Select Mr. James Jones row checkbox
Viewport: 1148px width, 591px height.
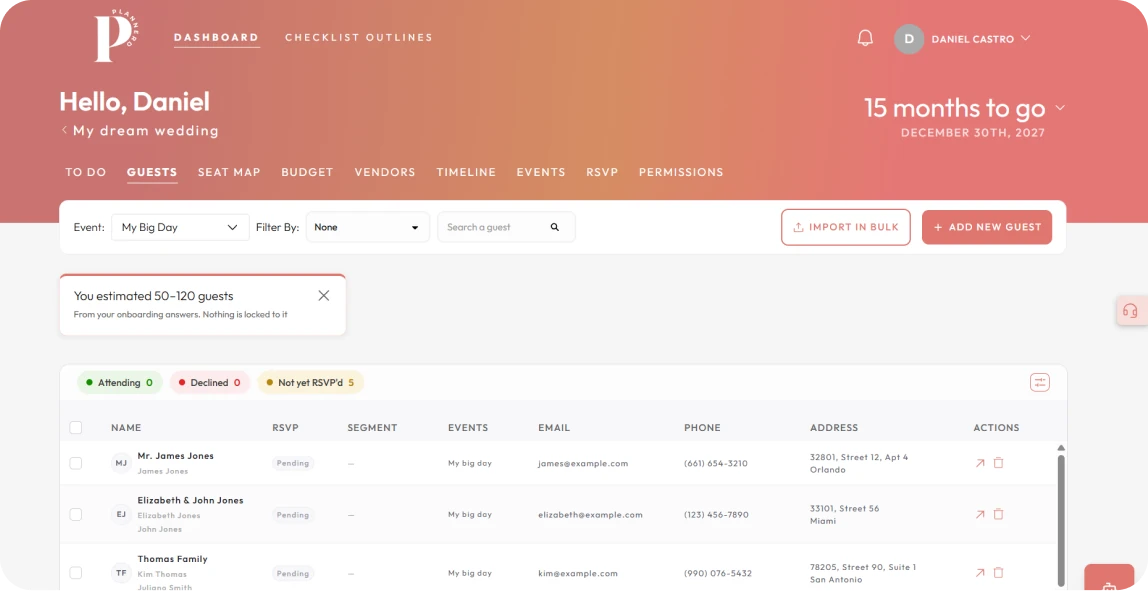(x=75, y=463)
